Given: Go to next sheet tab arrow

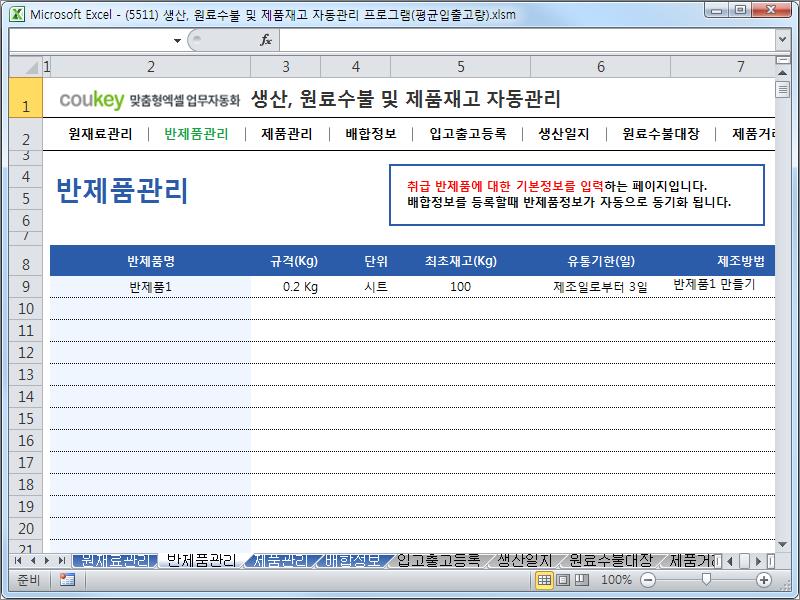Looking at the screenshot, I should (x=47, y=561).
